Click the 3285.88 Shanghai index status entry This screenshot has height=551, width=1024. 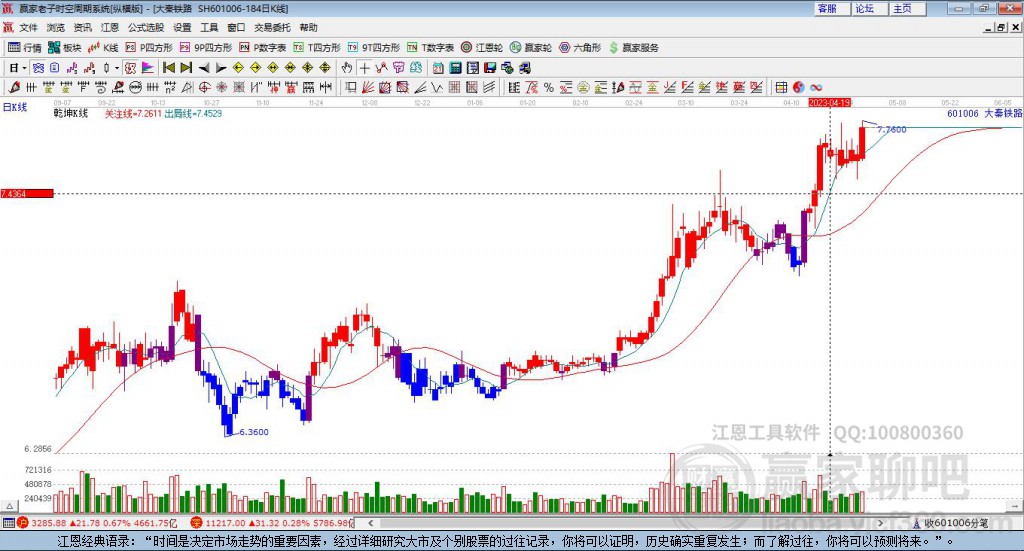97,523
